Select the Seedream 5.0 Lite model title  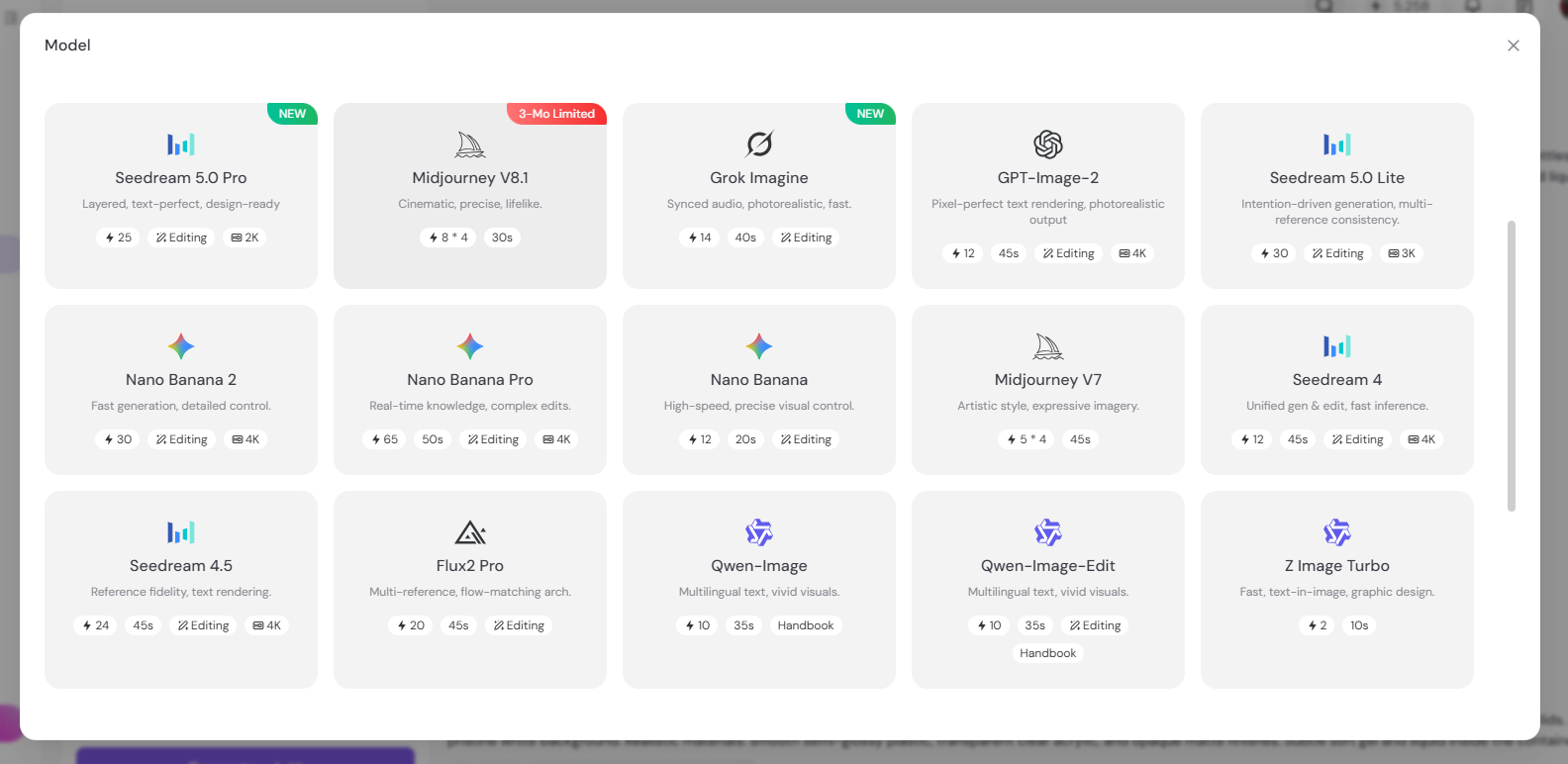pyautogui.click(x=1337, y=178)
